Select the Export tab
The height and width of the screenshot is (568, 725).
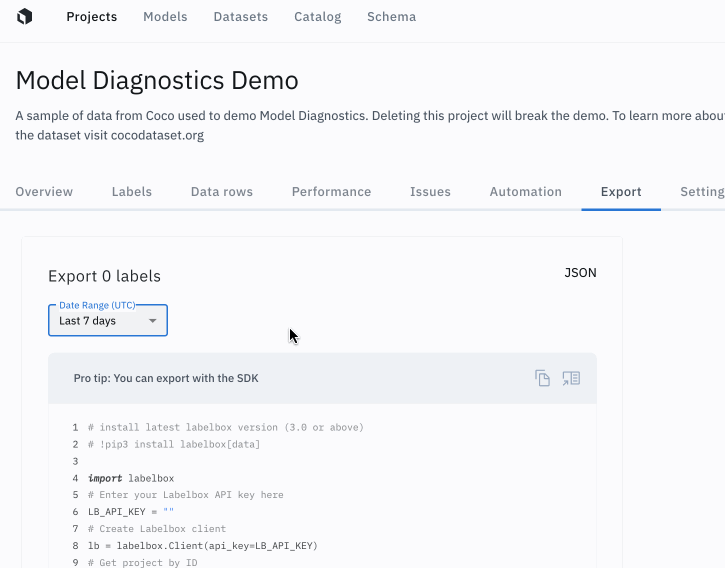621,191
